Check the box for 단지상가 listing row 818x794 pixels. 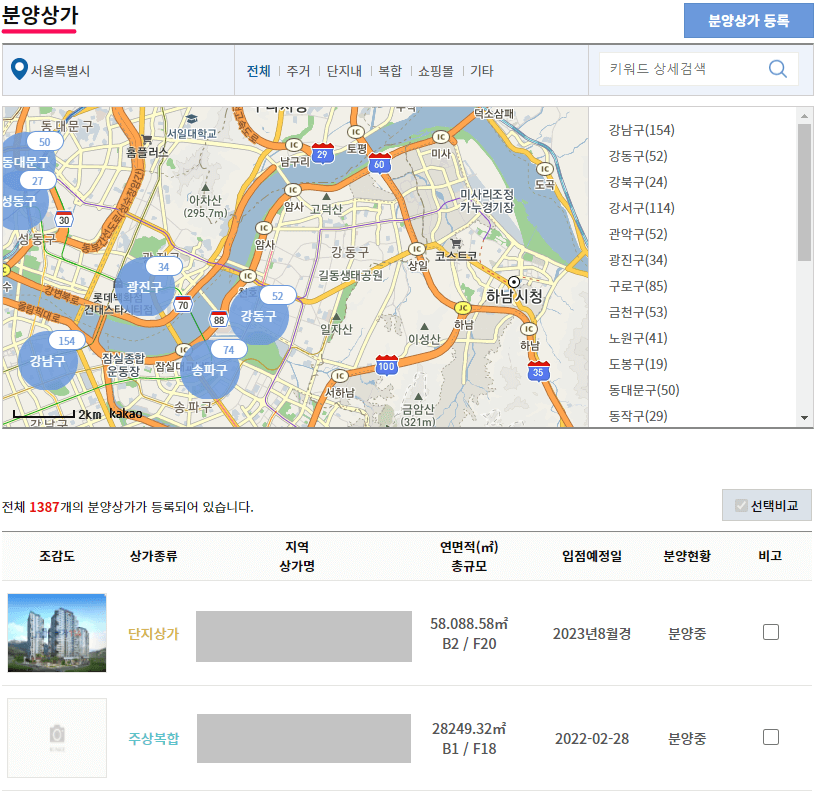point(771,632)
